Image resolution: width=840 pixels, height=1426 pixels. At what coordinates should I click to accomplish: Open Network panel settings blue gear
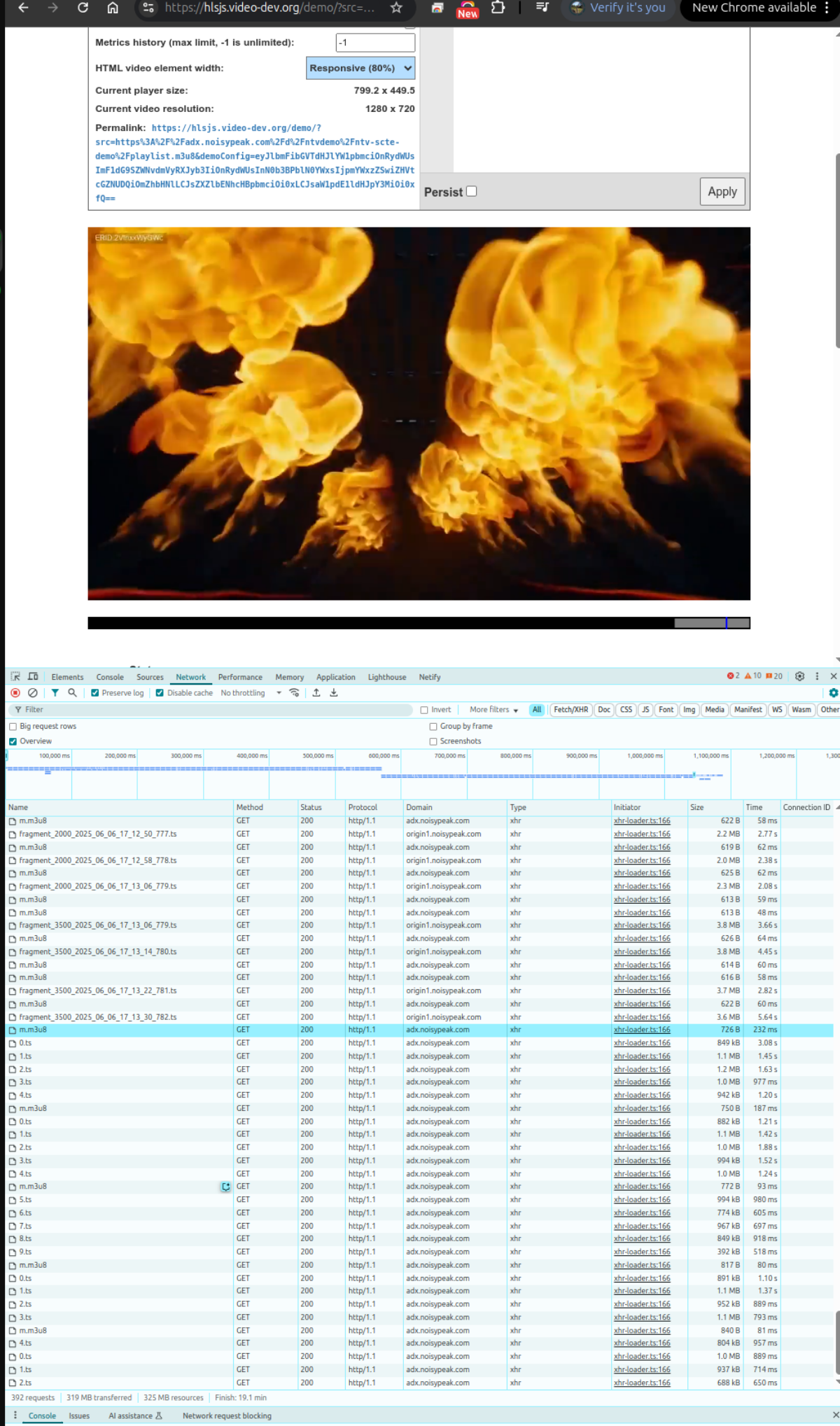(x=833, y=692)
